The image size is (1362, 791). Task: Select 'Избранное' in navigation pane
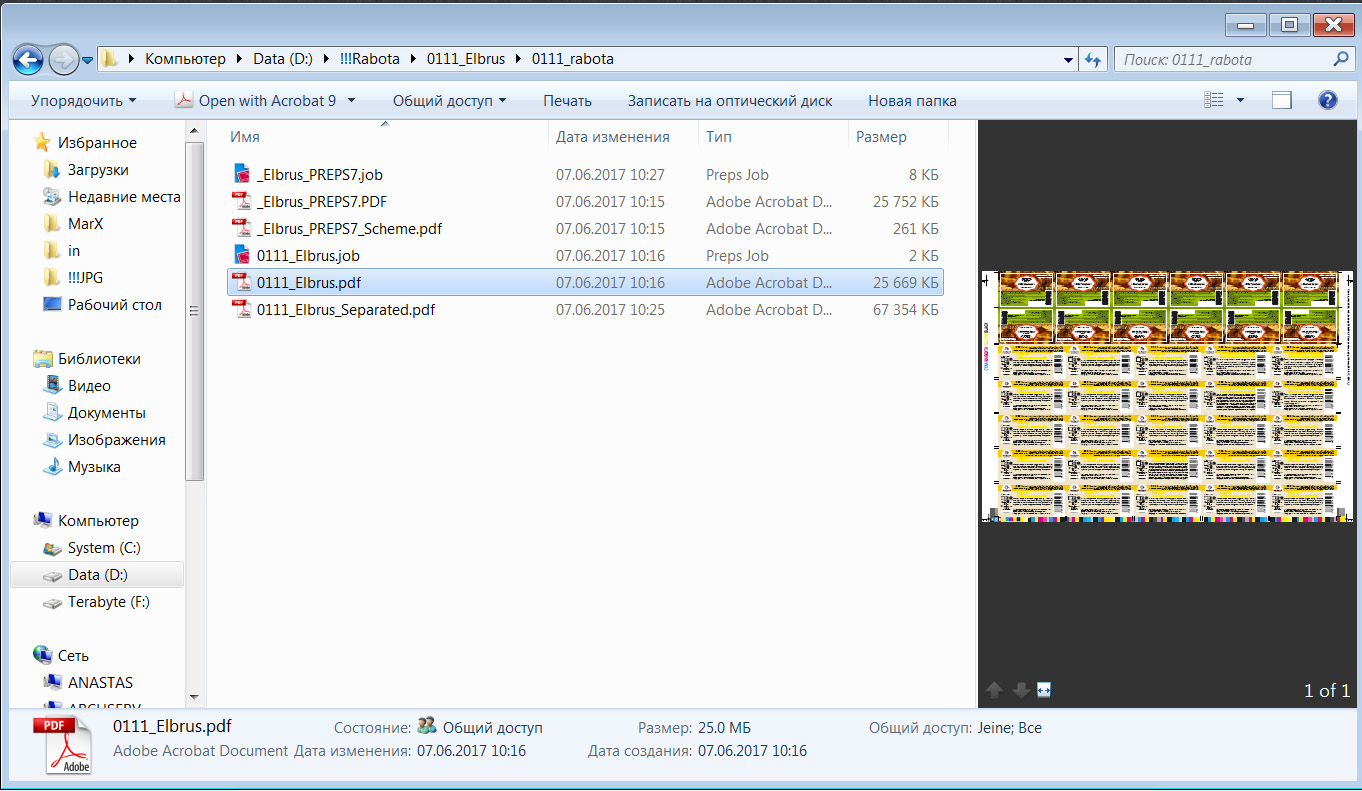[x=97, y=143]
